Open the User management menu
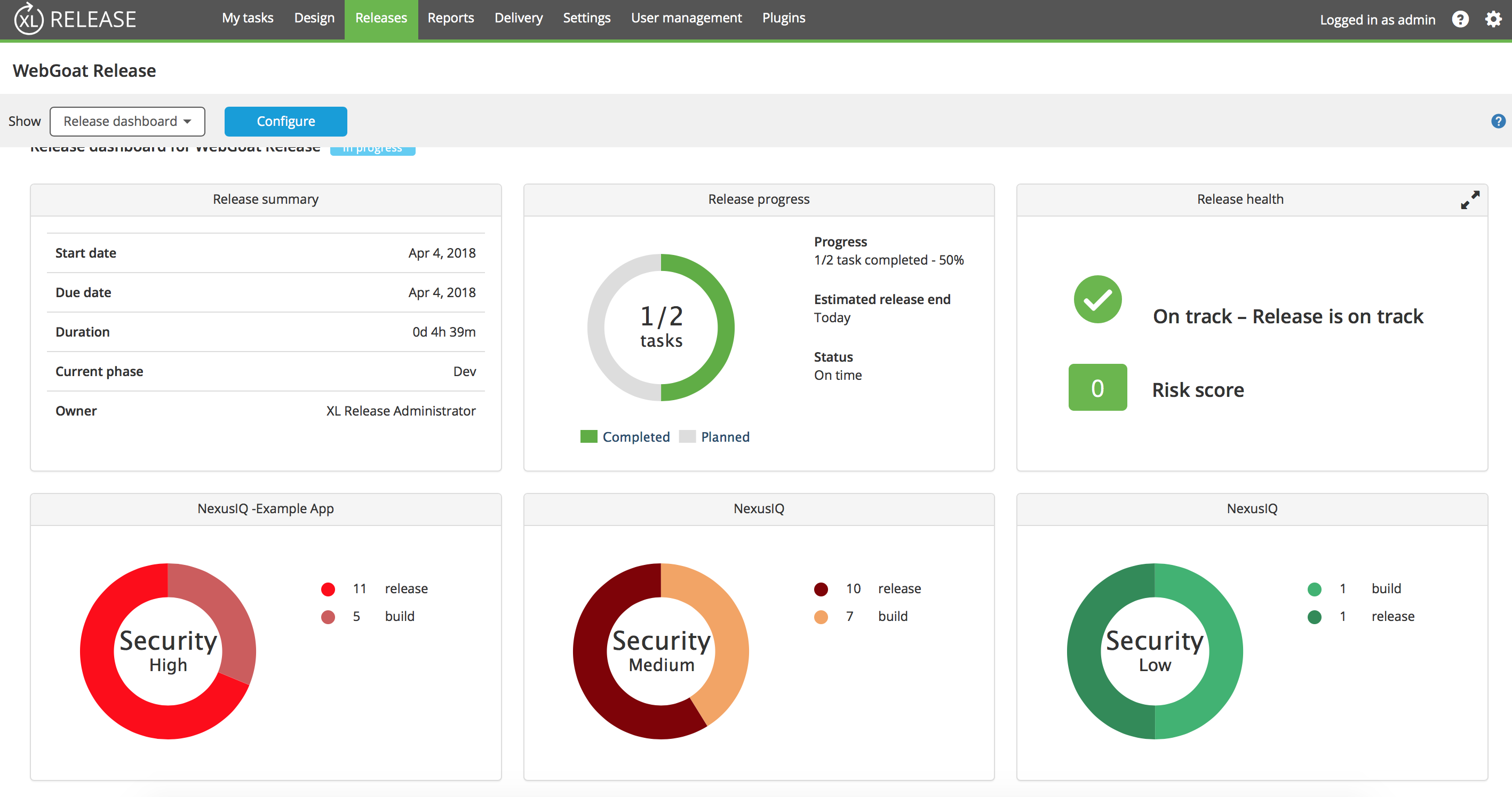Viewport: 1512px width, 797px height. (x=686, y=18)
